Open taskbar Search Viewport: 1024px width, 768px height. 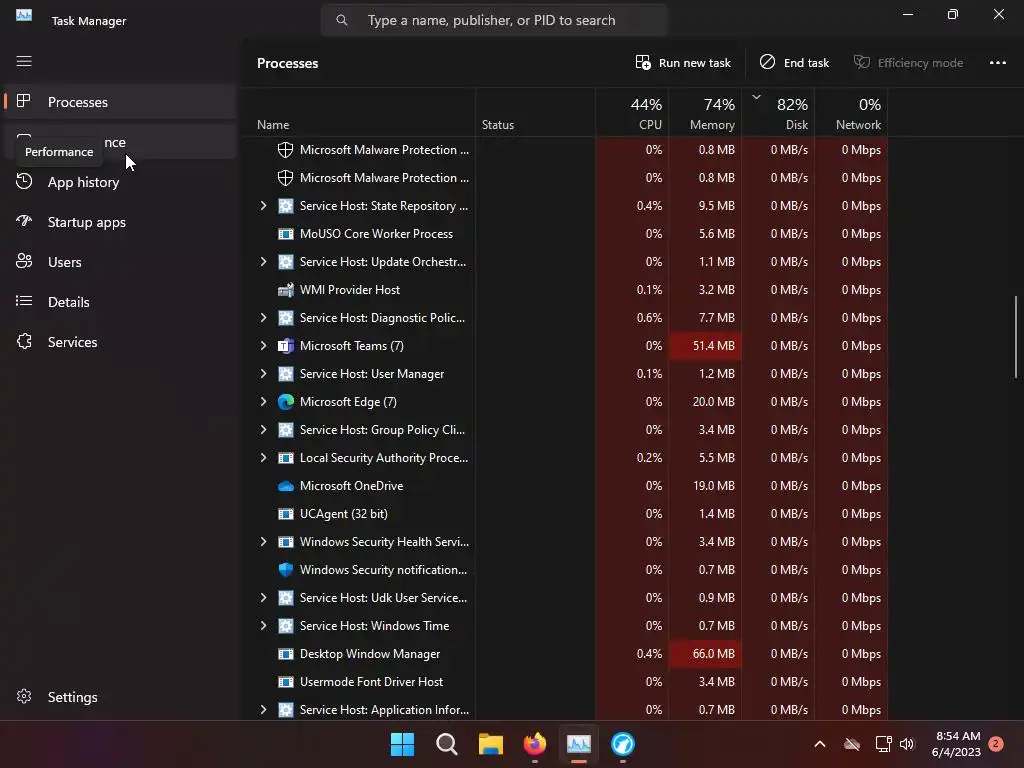click(447, 744)
